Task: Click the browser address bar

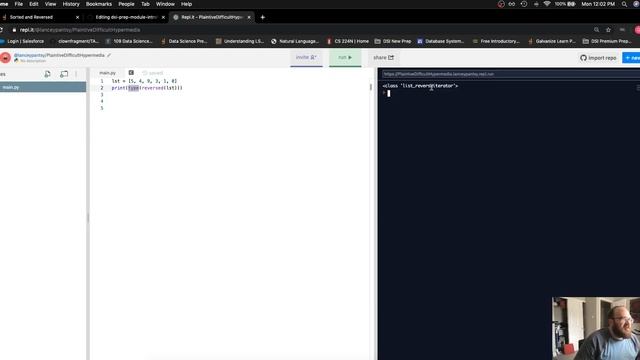Action: coord(302,30)
